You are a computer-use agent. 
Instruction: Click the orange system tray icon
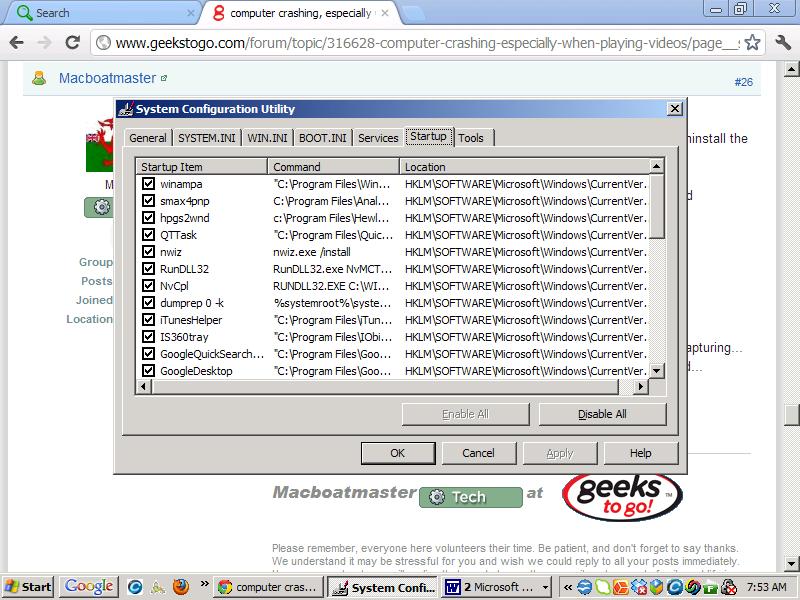click(x=620, y=587)
